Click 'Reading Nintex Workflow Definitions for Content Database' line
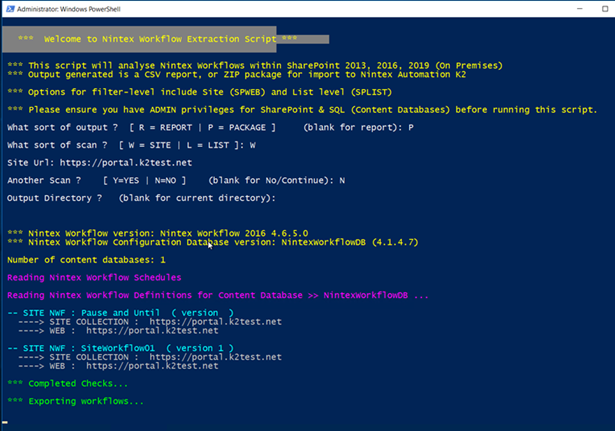The image size is (615, 431). tap(218, 295)
